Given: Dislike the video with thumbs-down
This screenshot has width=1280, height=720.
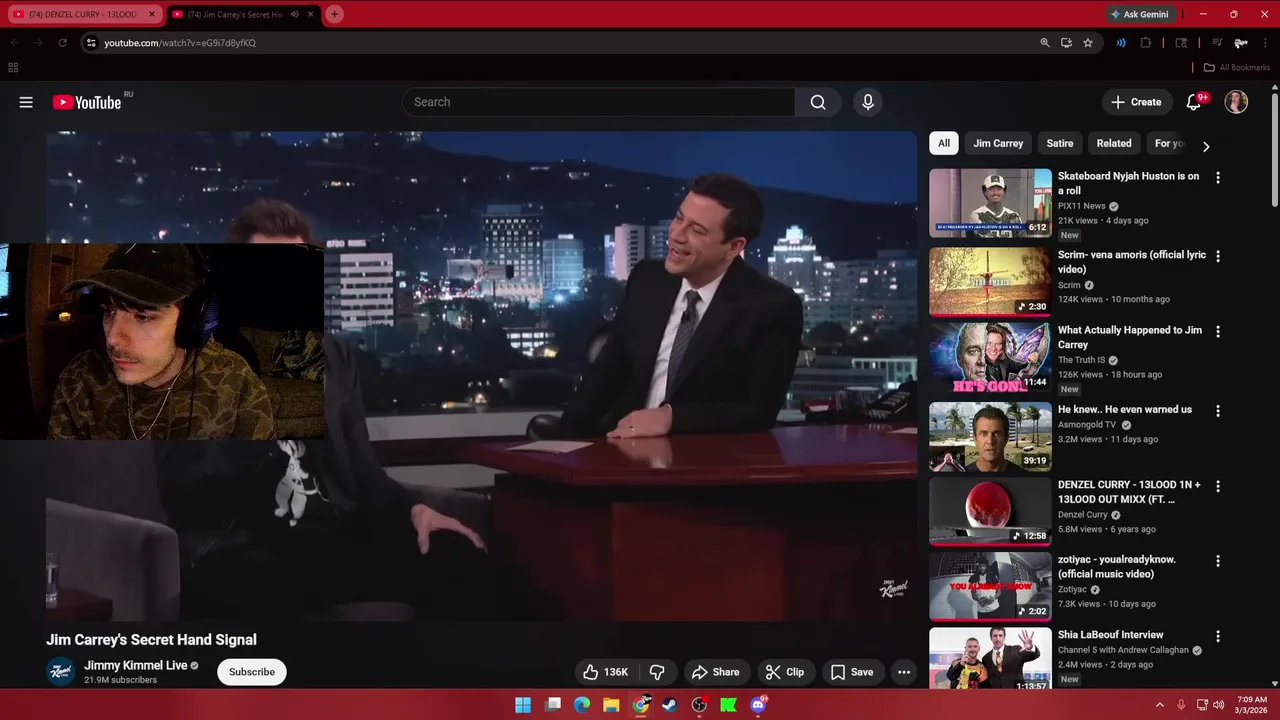Looking at the screenshot, I should pos(657,672).
